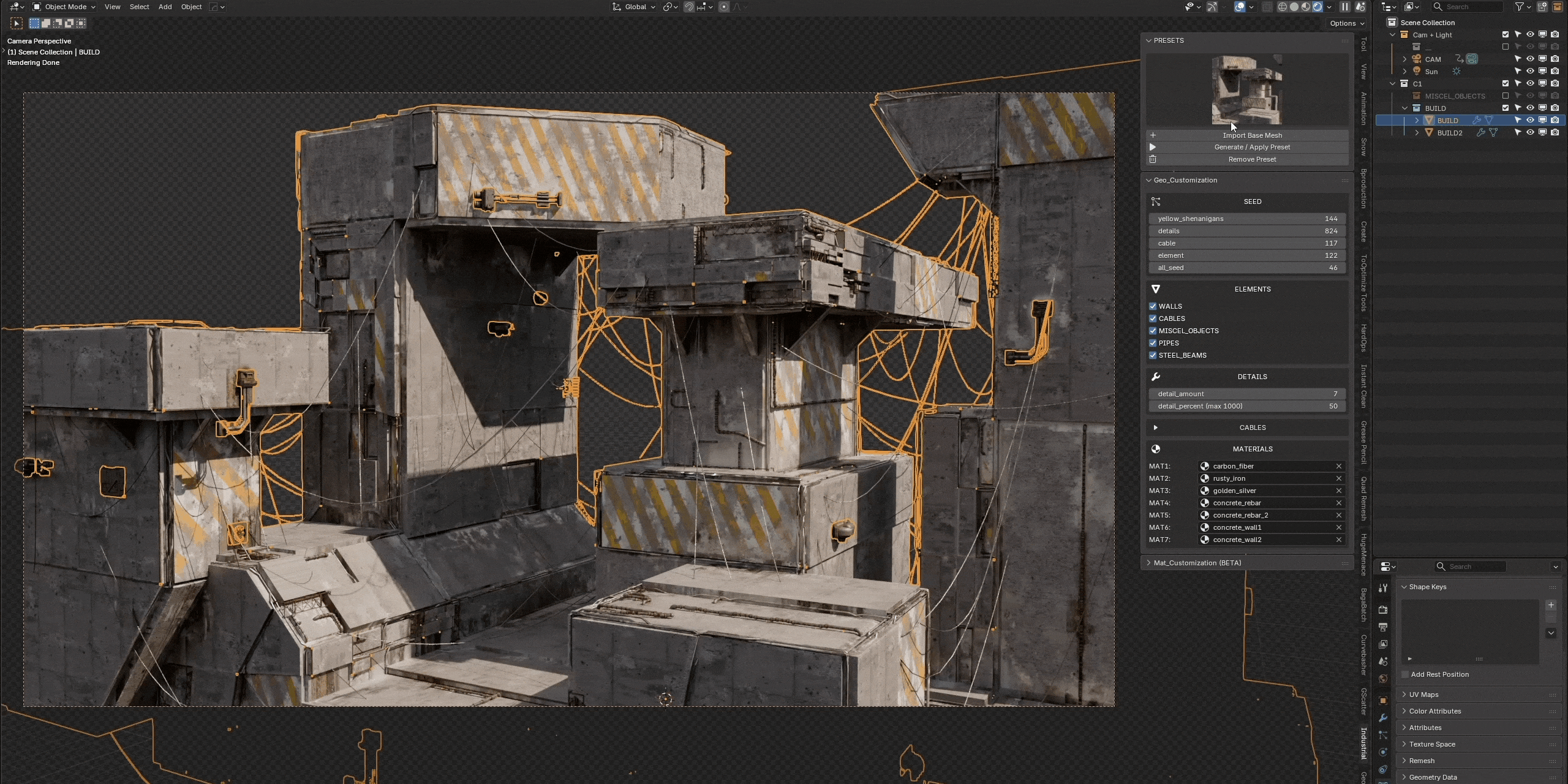1568x784 pixels.
Task: Expand the CABLES subpanel
Action: click(x=1246, y=428)
